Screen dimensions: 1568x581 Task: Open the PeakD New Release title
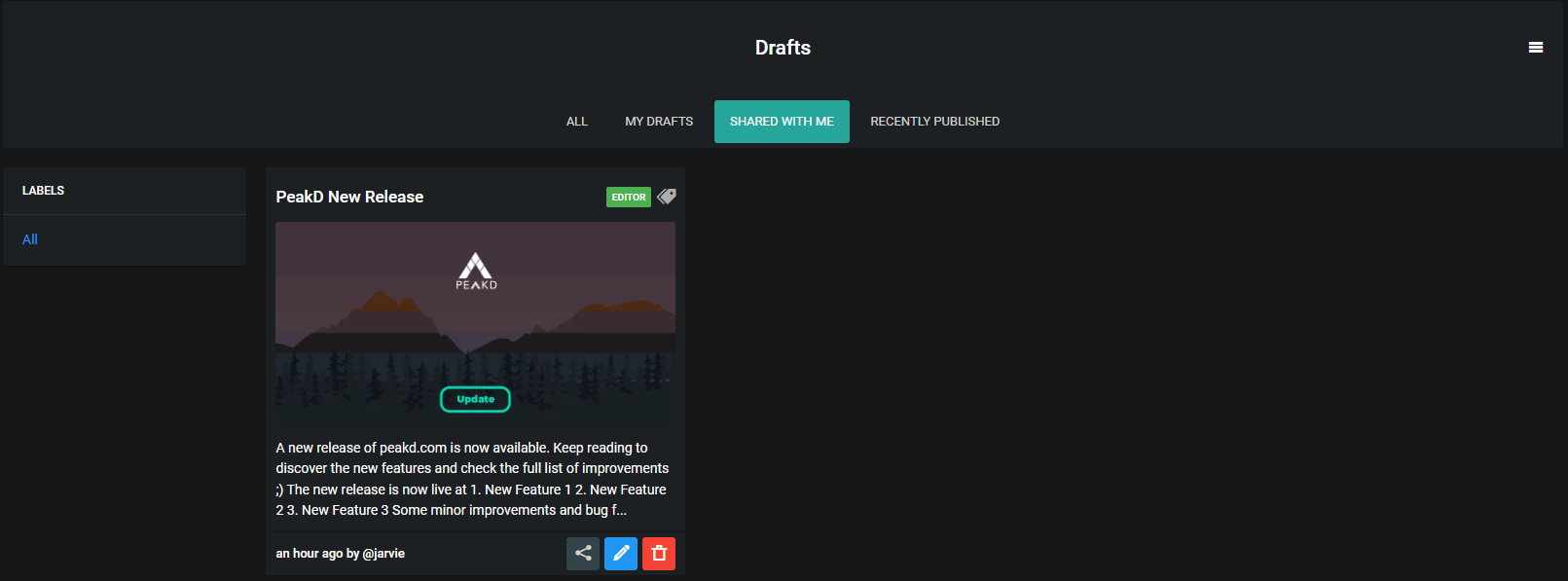349,197
